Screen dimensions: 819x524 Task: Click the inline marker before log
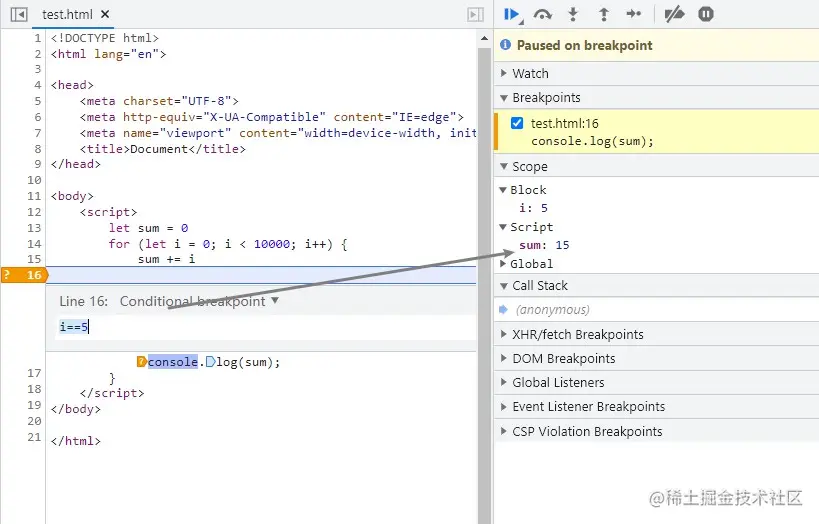coord(210,362)
